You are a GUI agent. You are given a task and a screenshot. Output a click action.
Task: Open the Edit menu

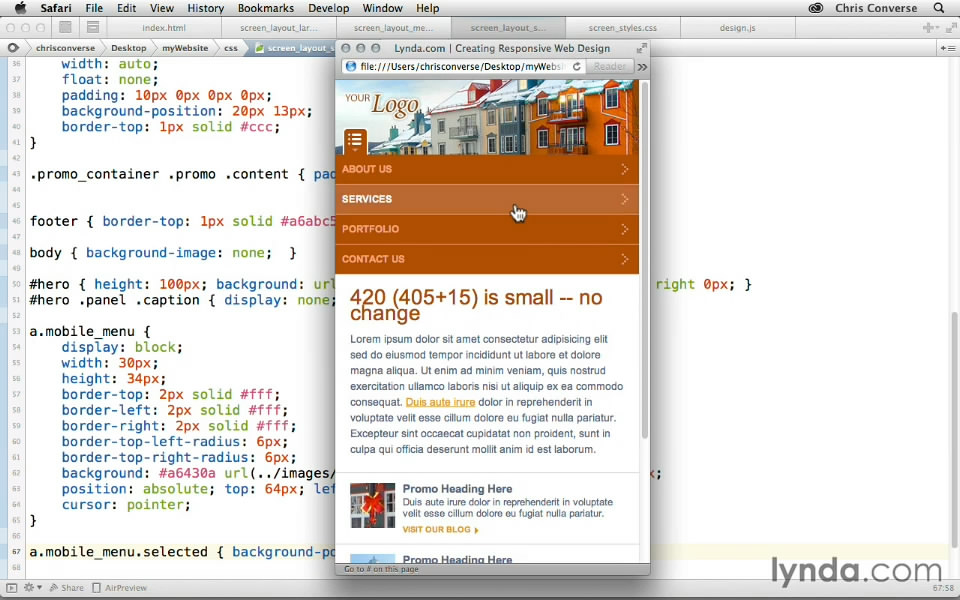pyautogui.click(x=127, y=8)
